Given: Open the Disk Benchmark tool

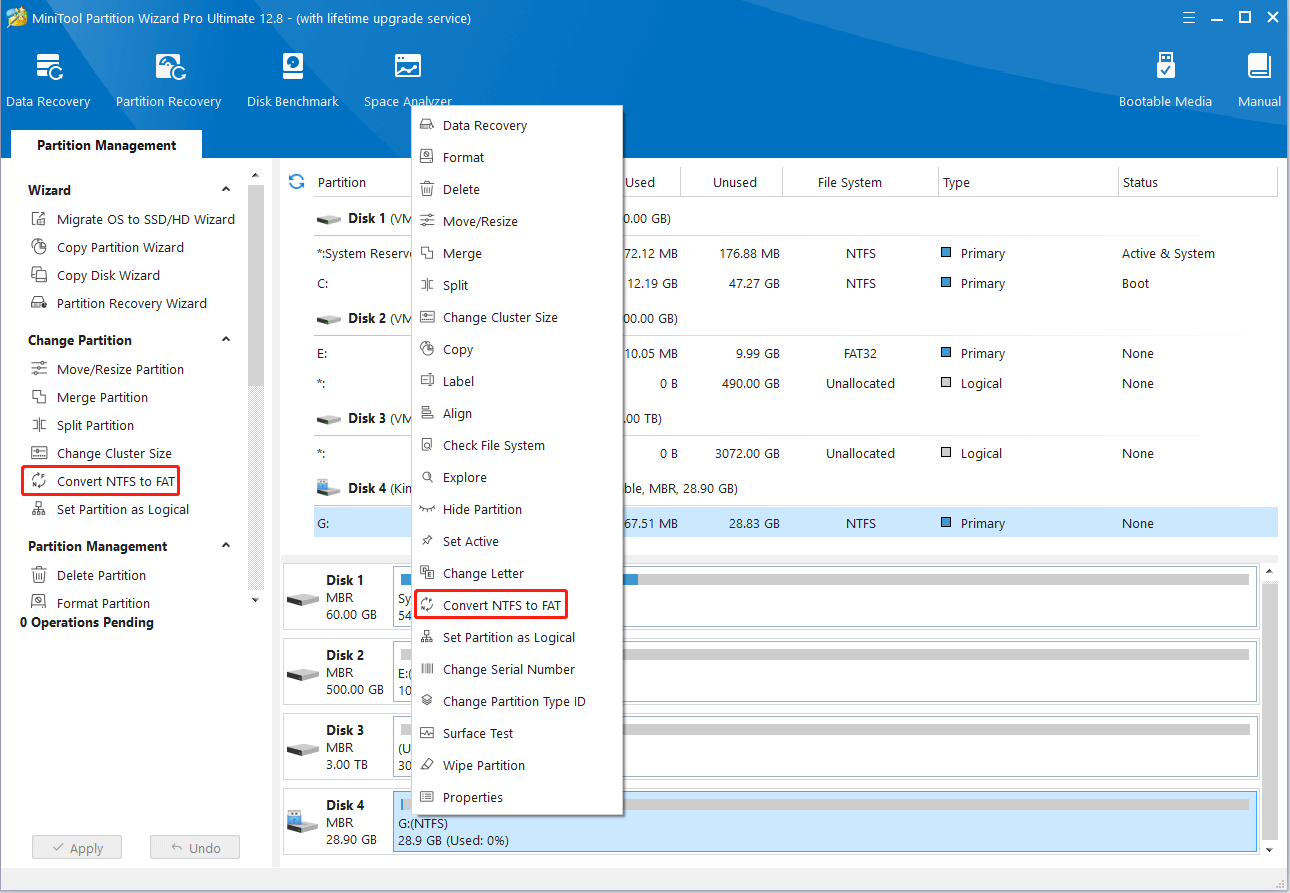Looking at the screenshot, I should [x=293, y=80].
